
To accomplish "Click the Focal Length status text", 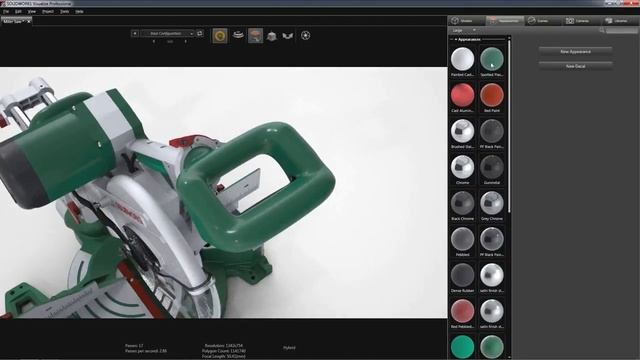I will (x=224, y=356).
